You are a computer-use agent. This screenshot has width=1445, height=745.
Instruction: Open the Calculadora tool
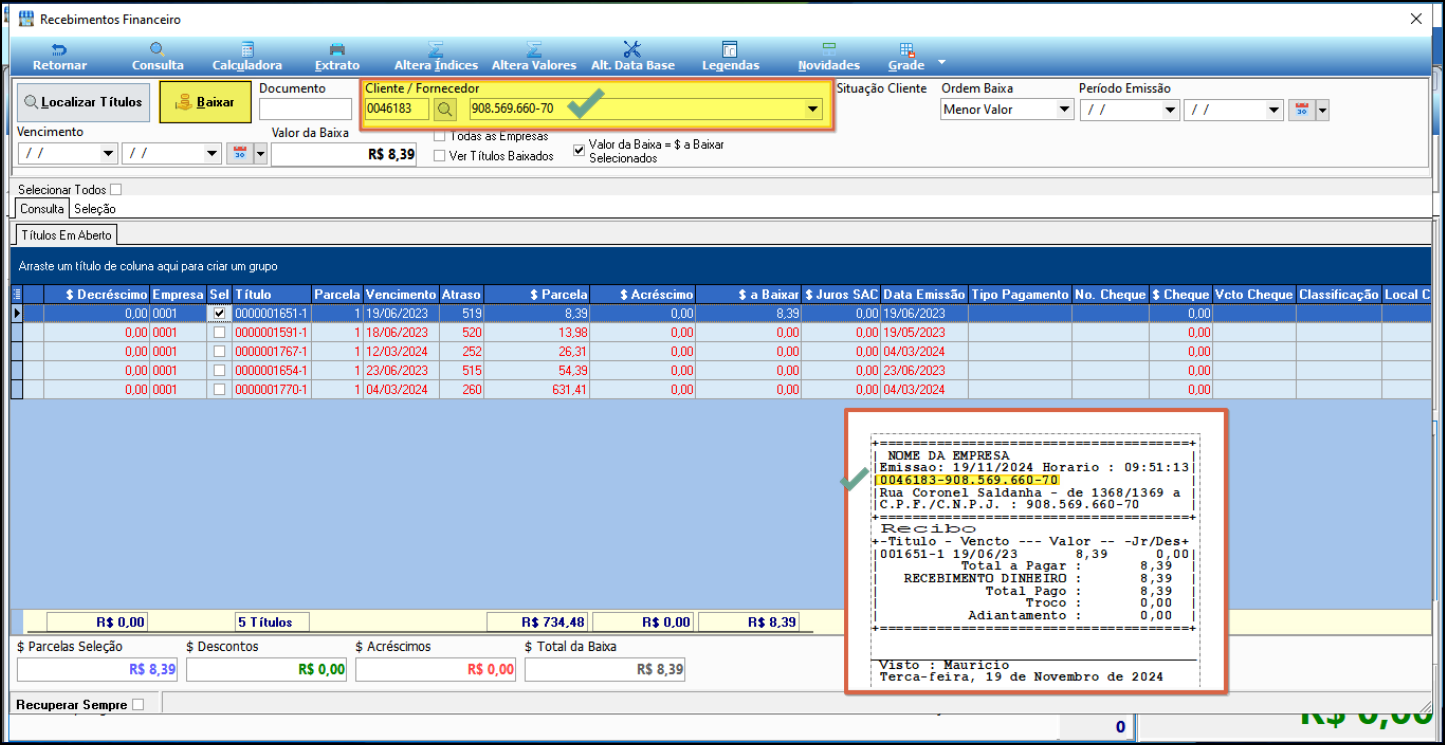(247, 56)
